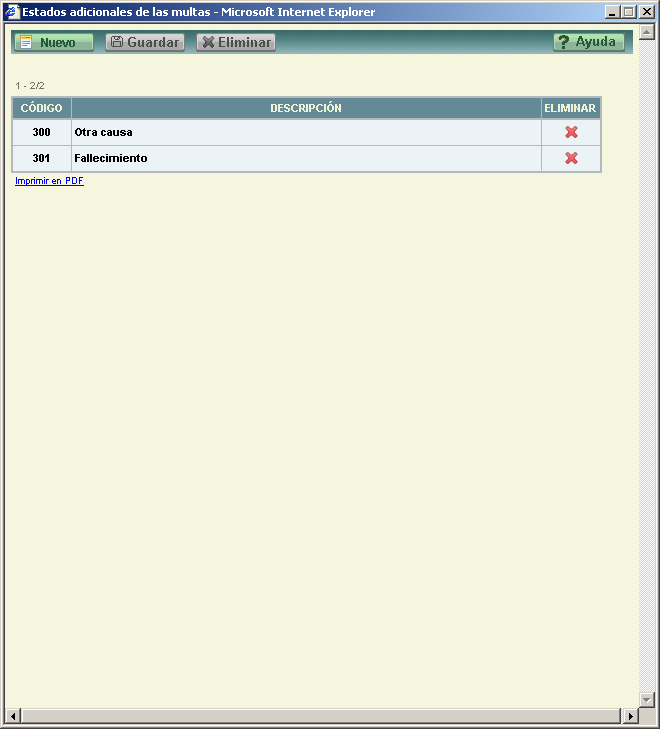Select the code 300 cell

coord(42,132)
